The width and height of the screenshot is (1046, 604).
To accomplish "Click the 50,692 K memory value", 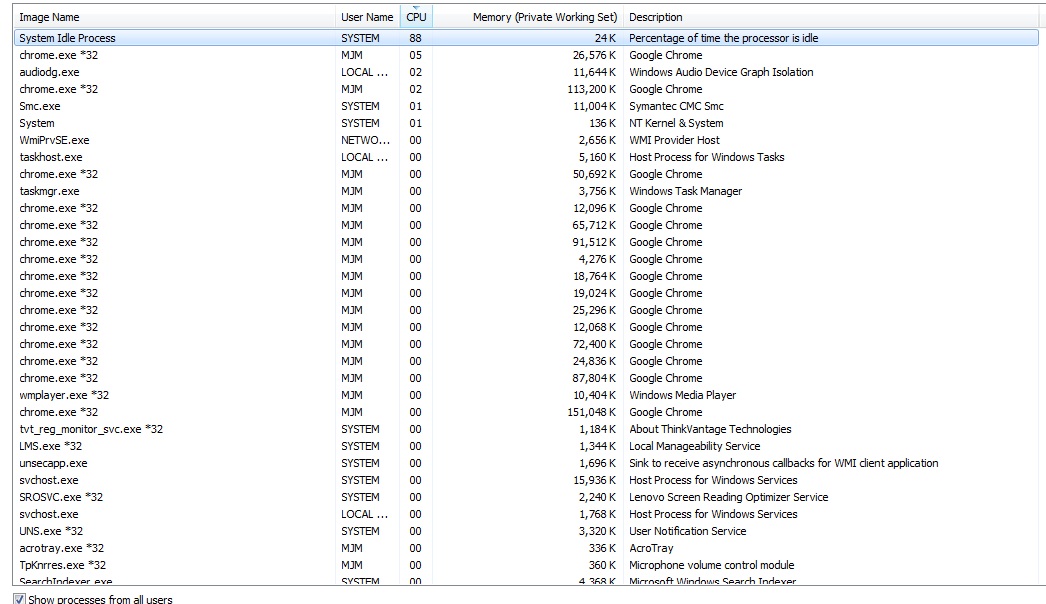I will pyautogui.click(x=594, y=174).
